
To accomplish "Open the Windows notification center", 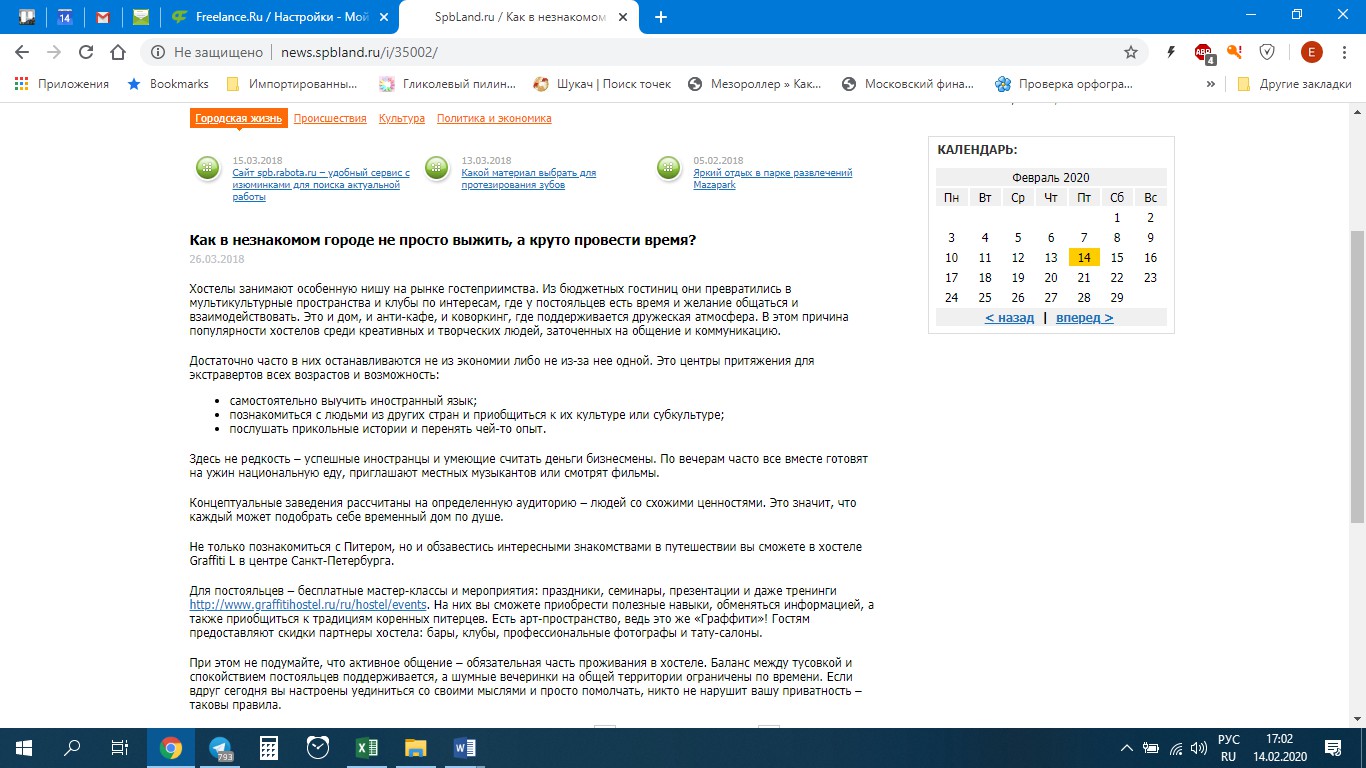I will click(x=1332, y=748).
